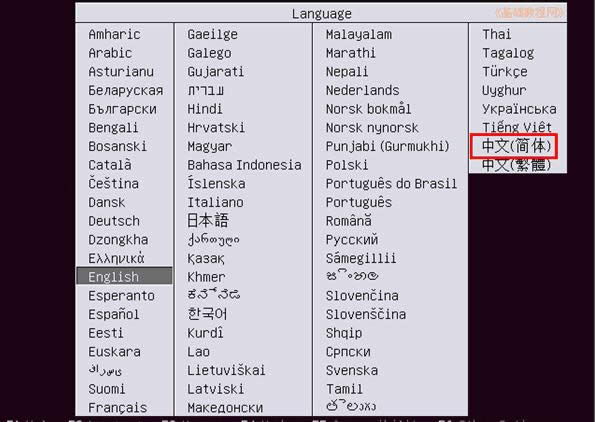Select Lietuviškai
The image size is (595, 422).
tap(226, 370)
